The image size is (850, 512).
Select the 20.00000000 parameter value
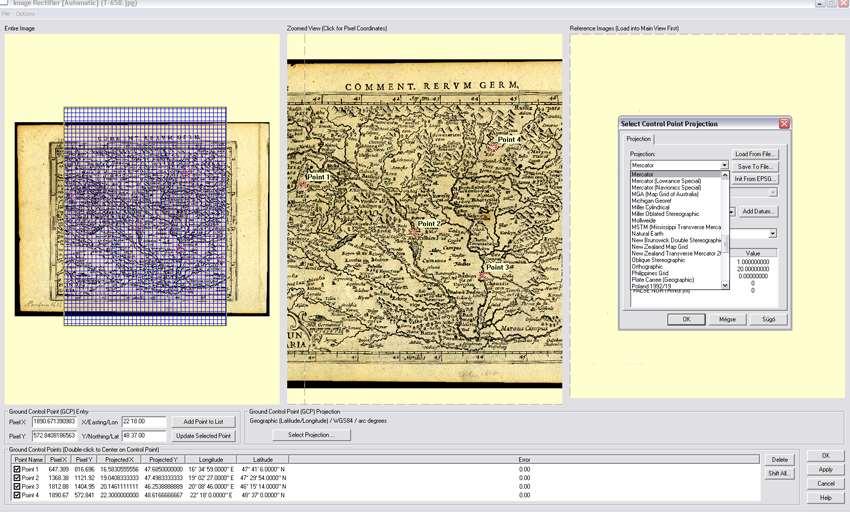[752, 269]
